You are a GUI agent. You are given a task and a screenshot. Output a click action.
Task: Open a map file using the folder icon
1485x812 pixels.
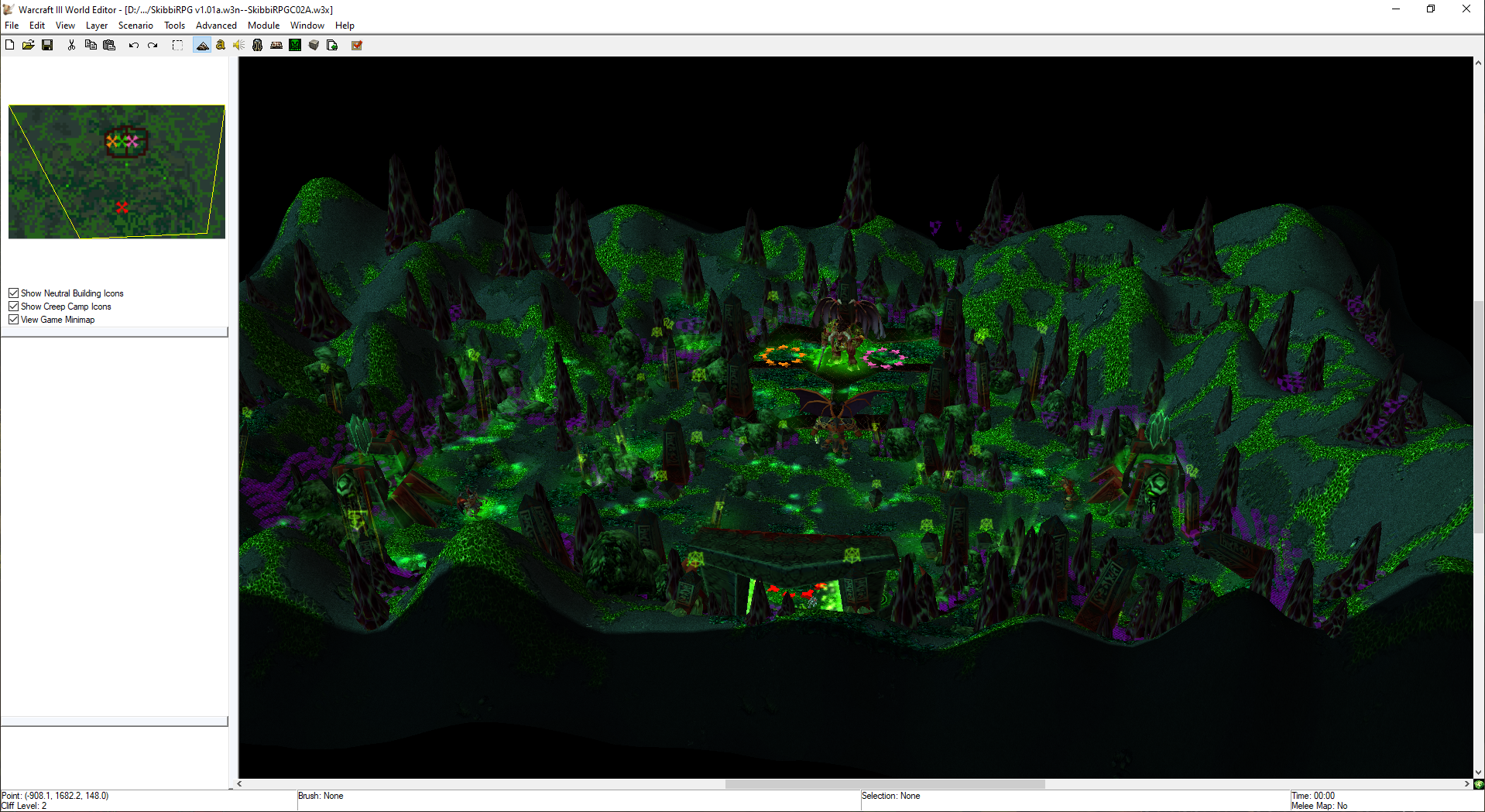(28, 45)
